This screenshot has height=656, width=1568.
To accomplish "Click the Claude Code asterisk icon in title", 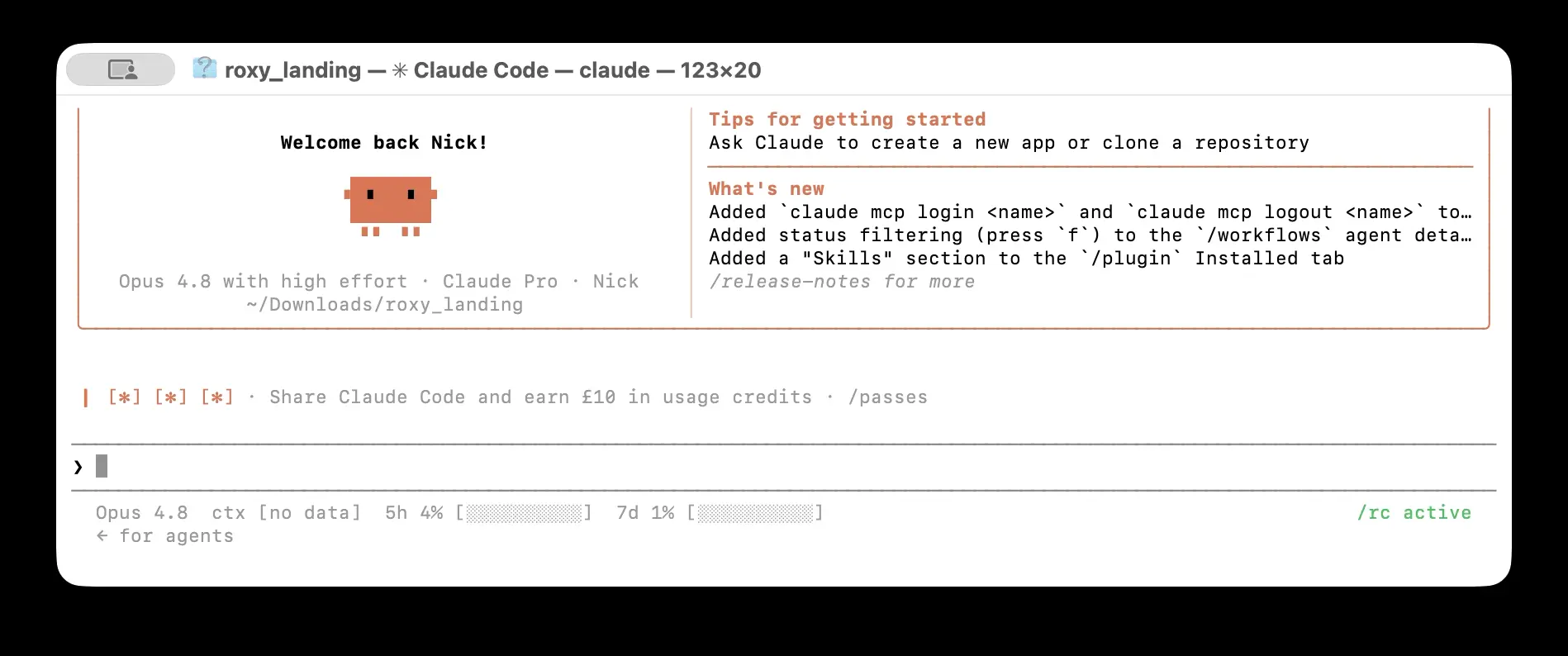I will click(400, 70).
